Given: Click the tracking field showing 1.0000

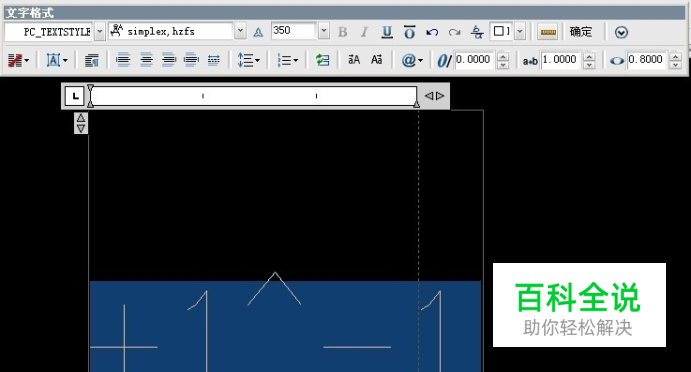Looking at the screenshot, I should pos(561,60).
